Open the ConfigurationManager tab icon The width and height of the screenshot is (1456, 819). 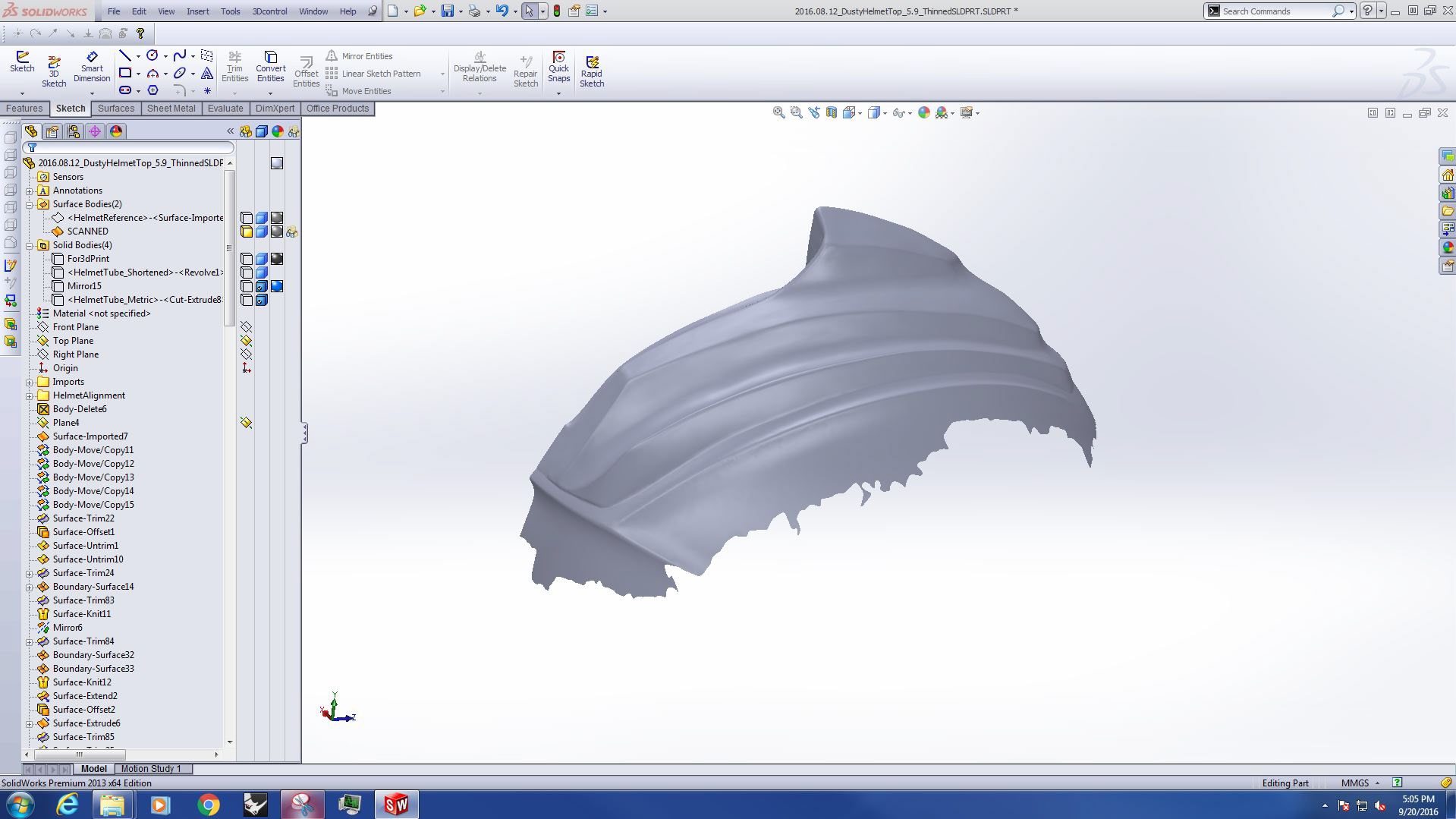coord(74,131)
